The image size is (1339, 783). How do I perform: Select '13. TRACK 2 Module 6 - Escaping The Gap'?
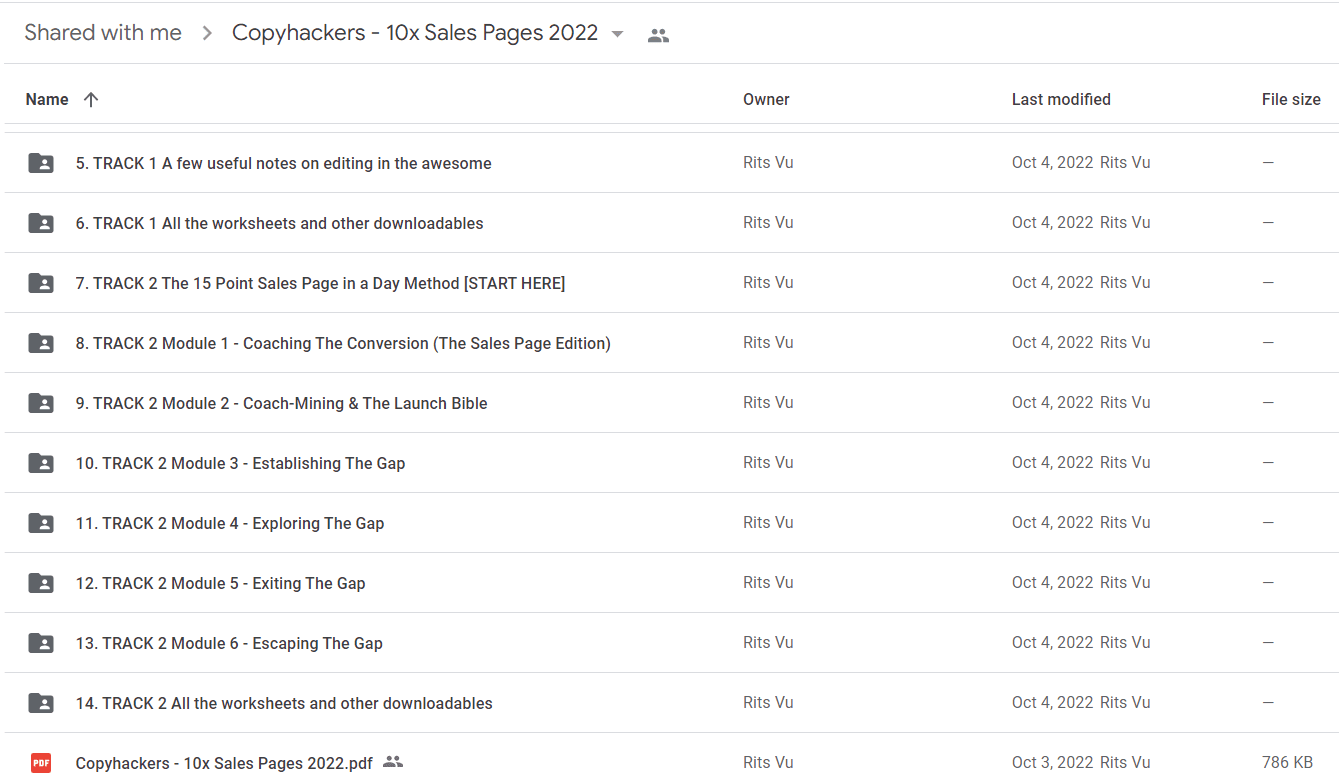coord(229,644)
